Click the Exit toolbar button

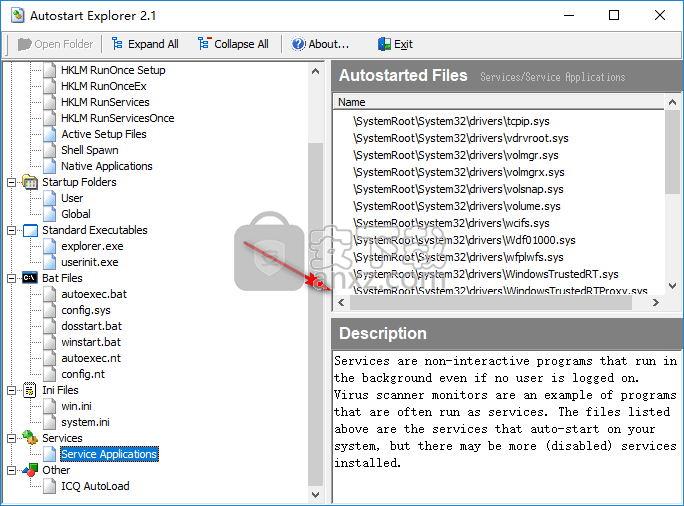395,44
